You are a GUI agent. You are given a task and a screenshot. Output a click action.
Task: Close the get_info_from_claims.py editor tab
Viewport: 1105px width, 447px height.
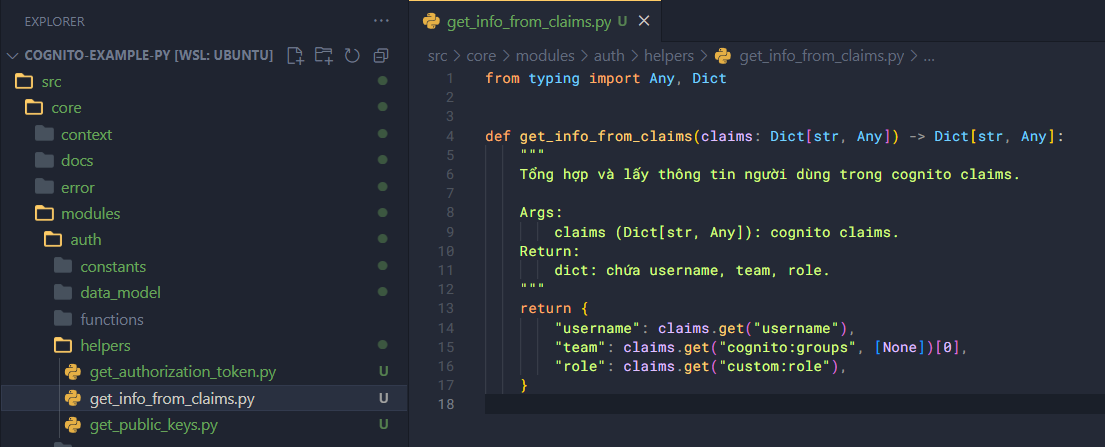pos(644,21)
